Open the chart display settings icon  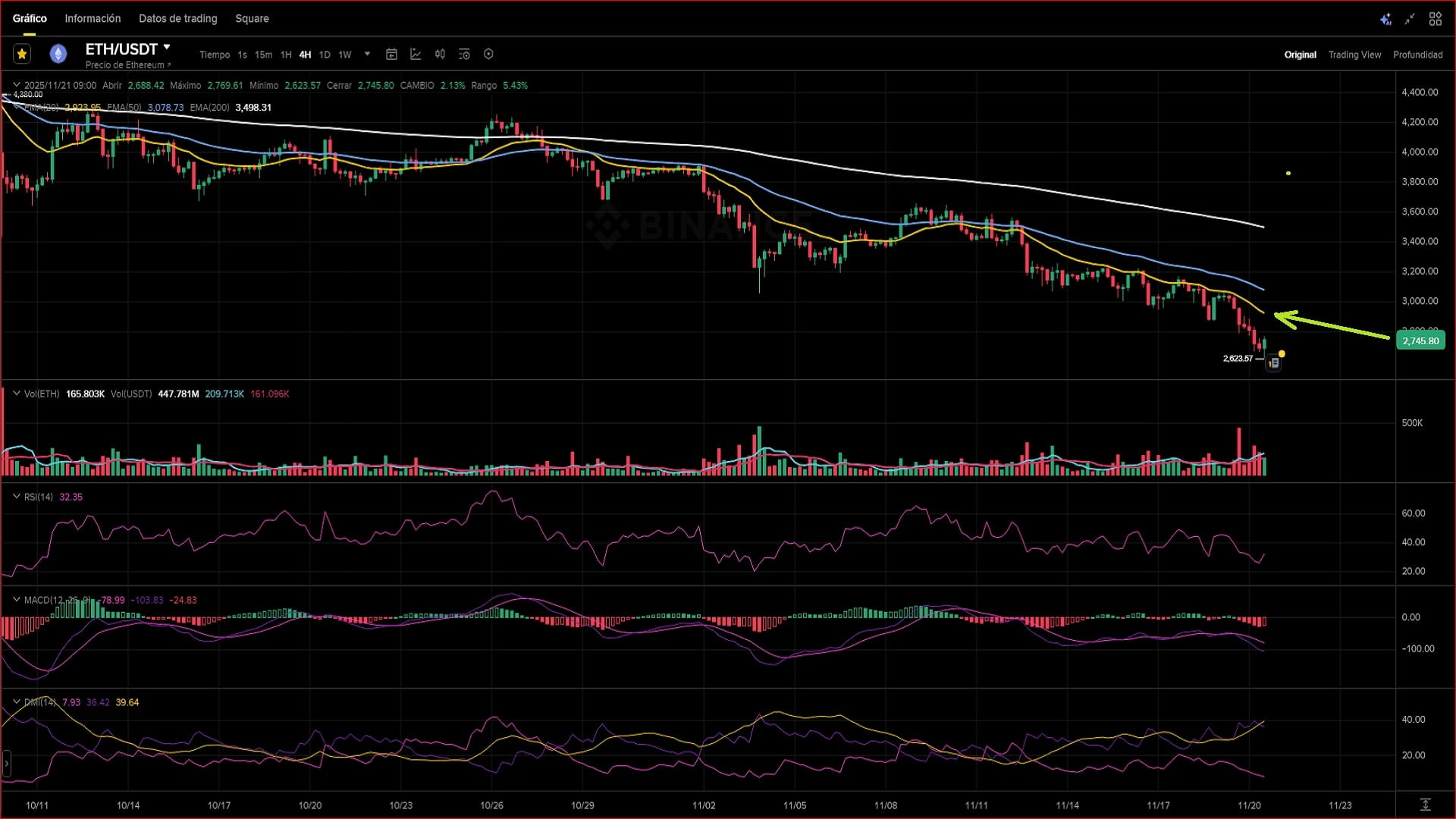(x=464, y=54)
